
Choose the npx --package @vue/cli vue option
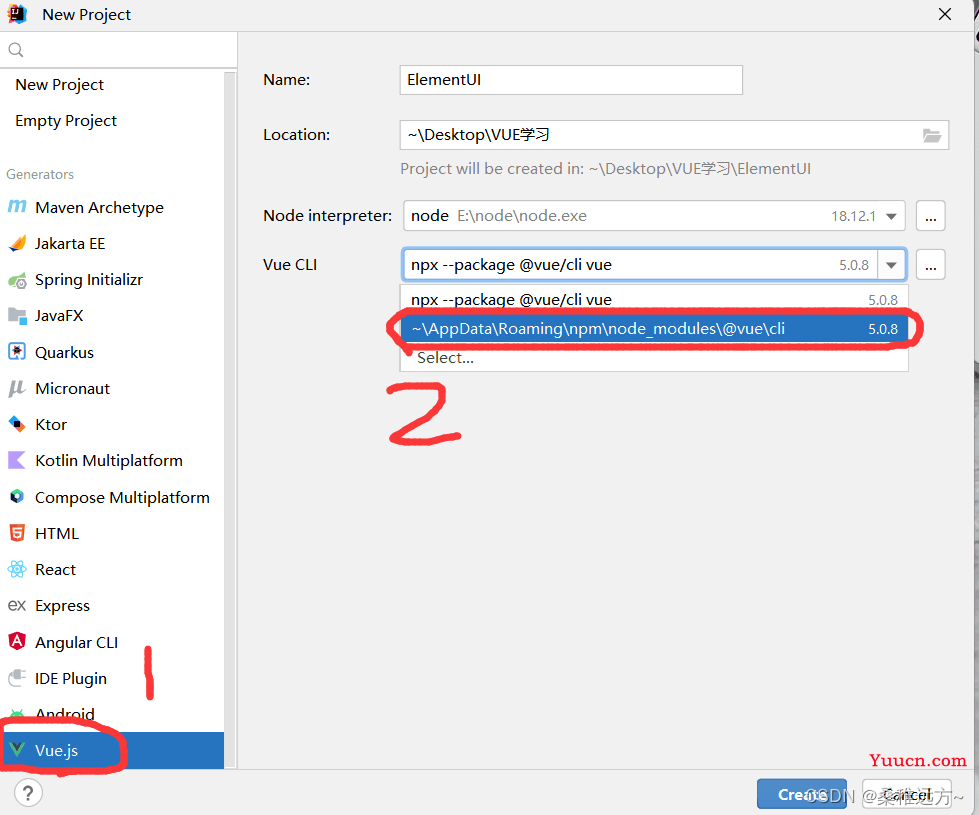(654, 300)
